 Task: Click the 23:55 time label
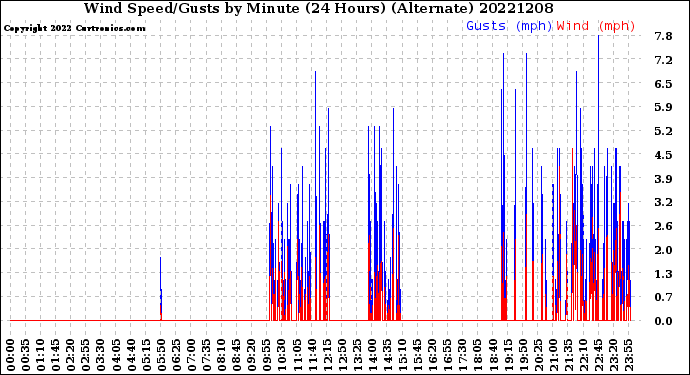(x=628, y=355)
